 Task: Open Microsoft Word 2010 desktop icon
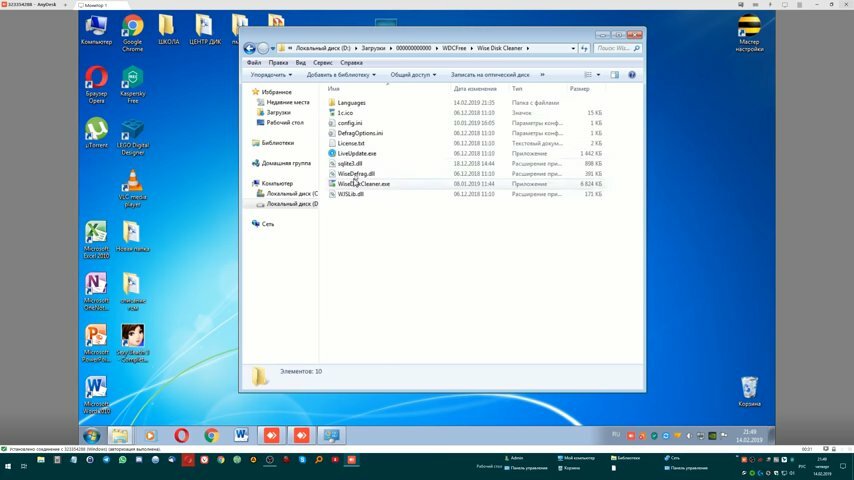(x=96, y=395)
